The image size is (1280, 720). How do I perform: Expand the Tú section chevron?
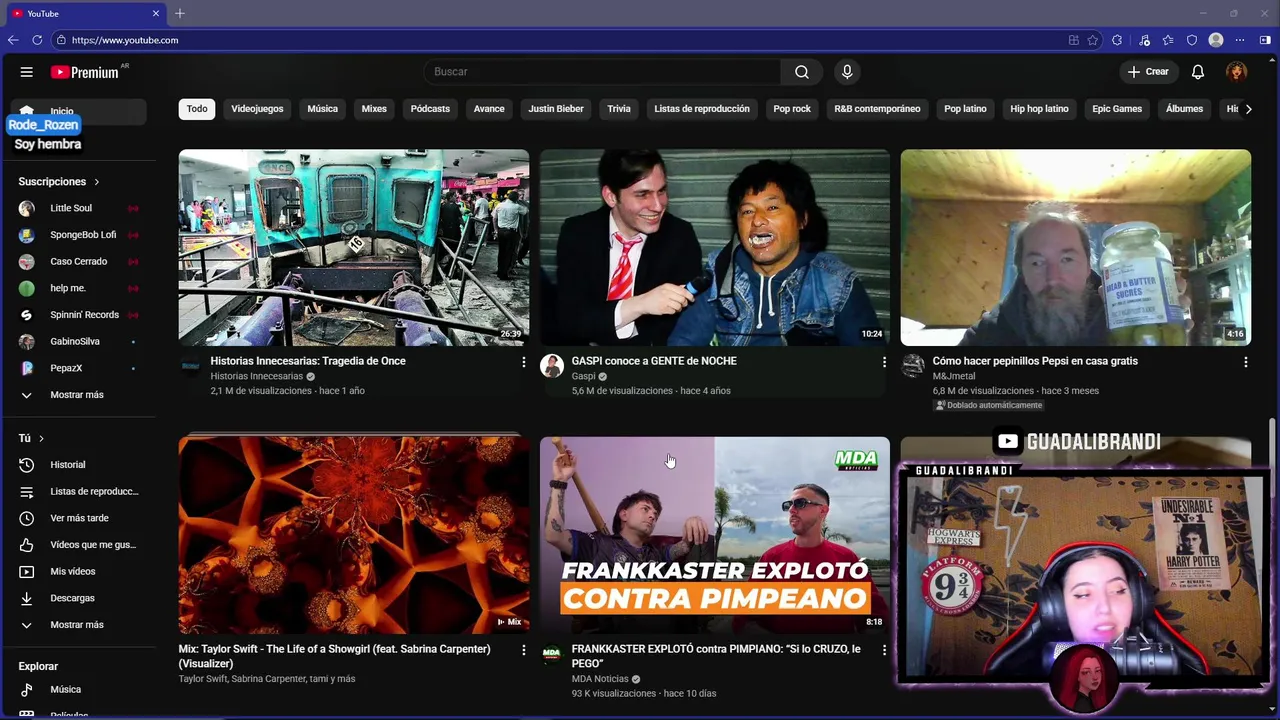click(x=41, y=438)
